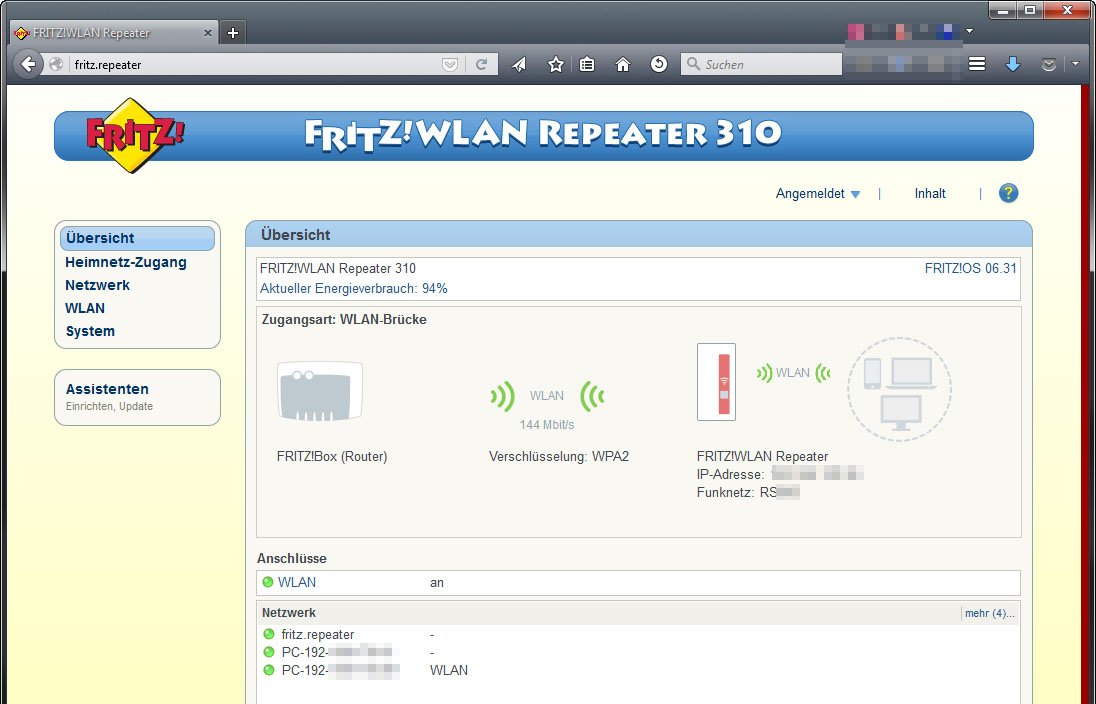Open the downloads arrow icon in toolbar
Screen dimensions: 1096x704
(x=1012, y=64)
